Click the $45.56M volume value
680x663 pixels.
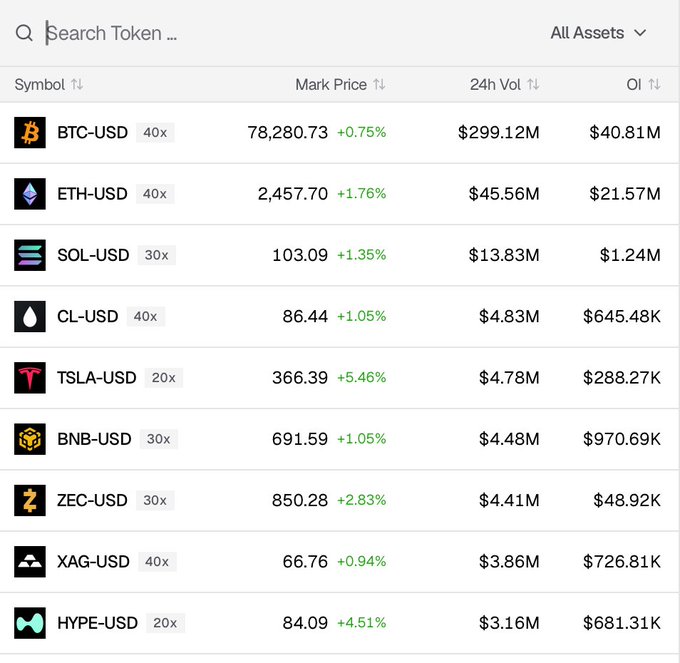[x=504, y=194]
